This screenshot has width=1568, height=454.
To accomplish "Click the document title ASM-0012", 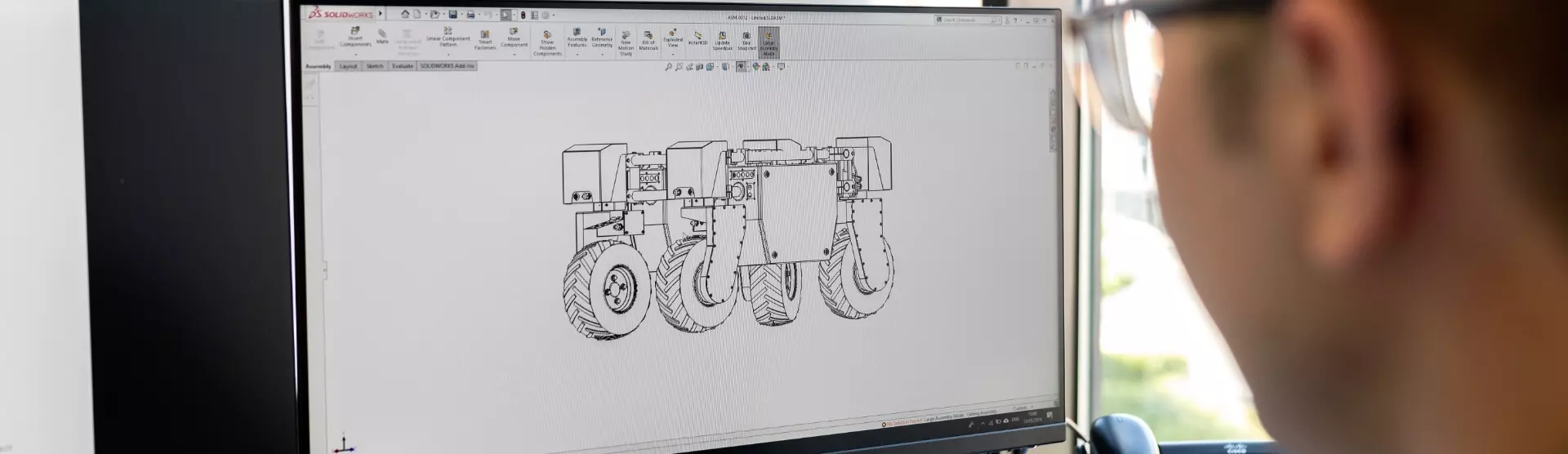I will tap(756, 18).
